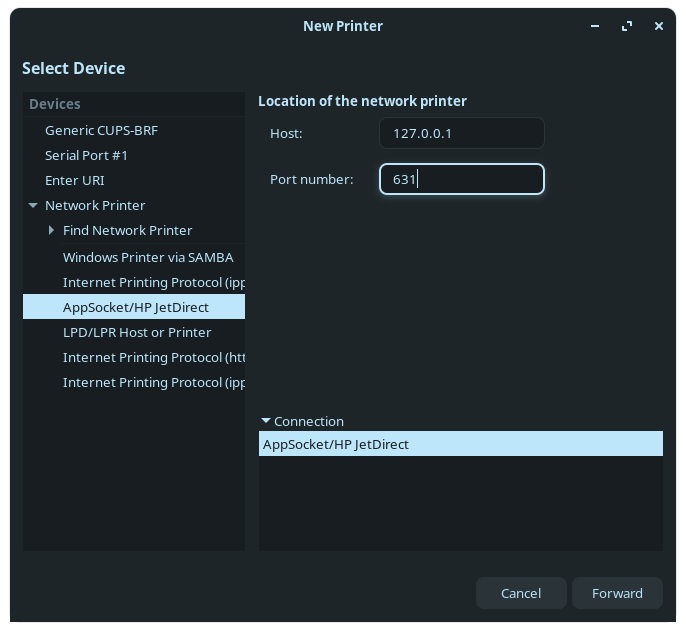Focus the Port number field

tap(461, 179)
